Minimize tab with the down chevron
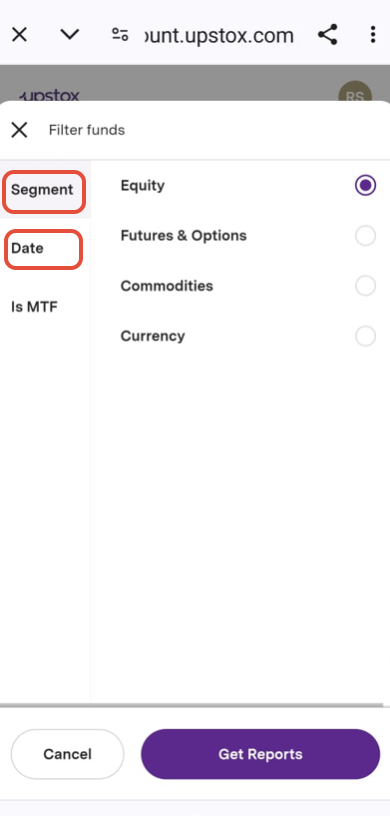 (69, 35)
